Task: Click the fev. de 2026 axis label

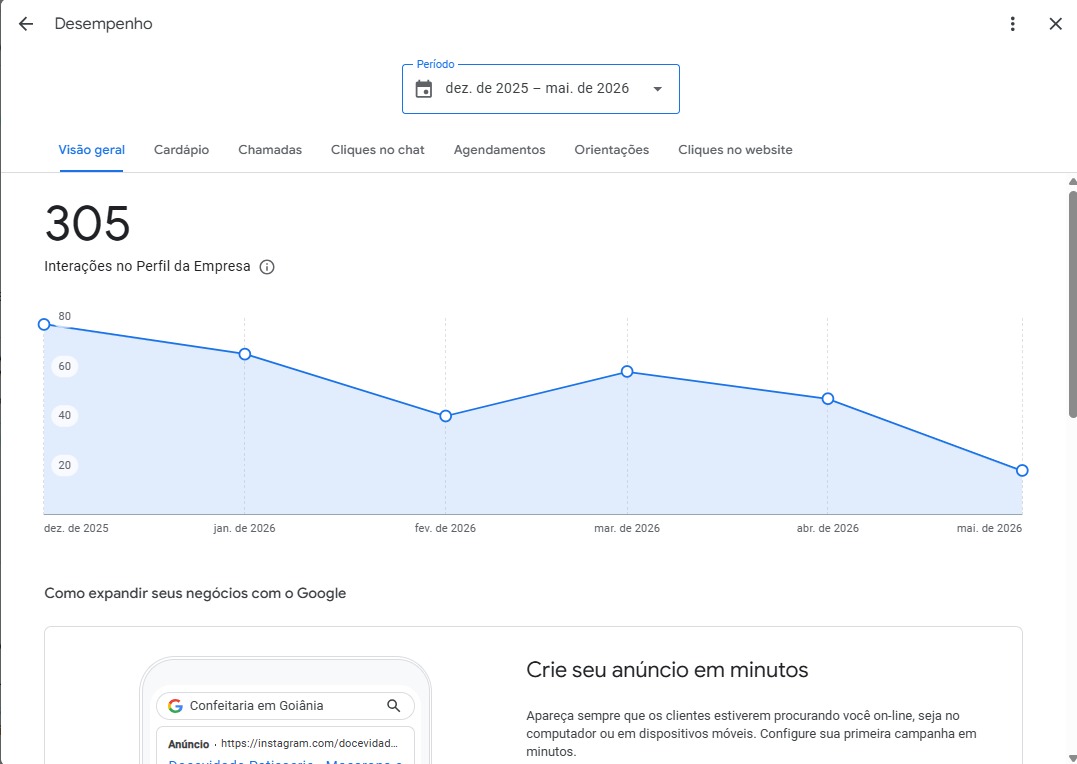Action: point(445,529)
